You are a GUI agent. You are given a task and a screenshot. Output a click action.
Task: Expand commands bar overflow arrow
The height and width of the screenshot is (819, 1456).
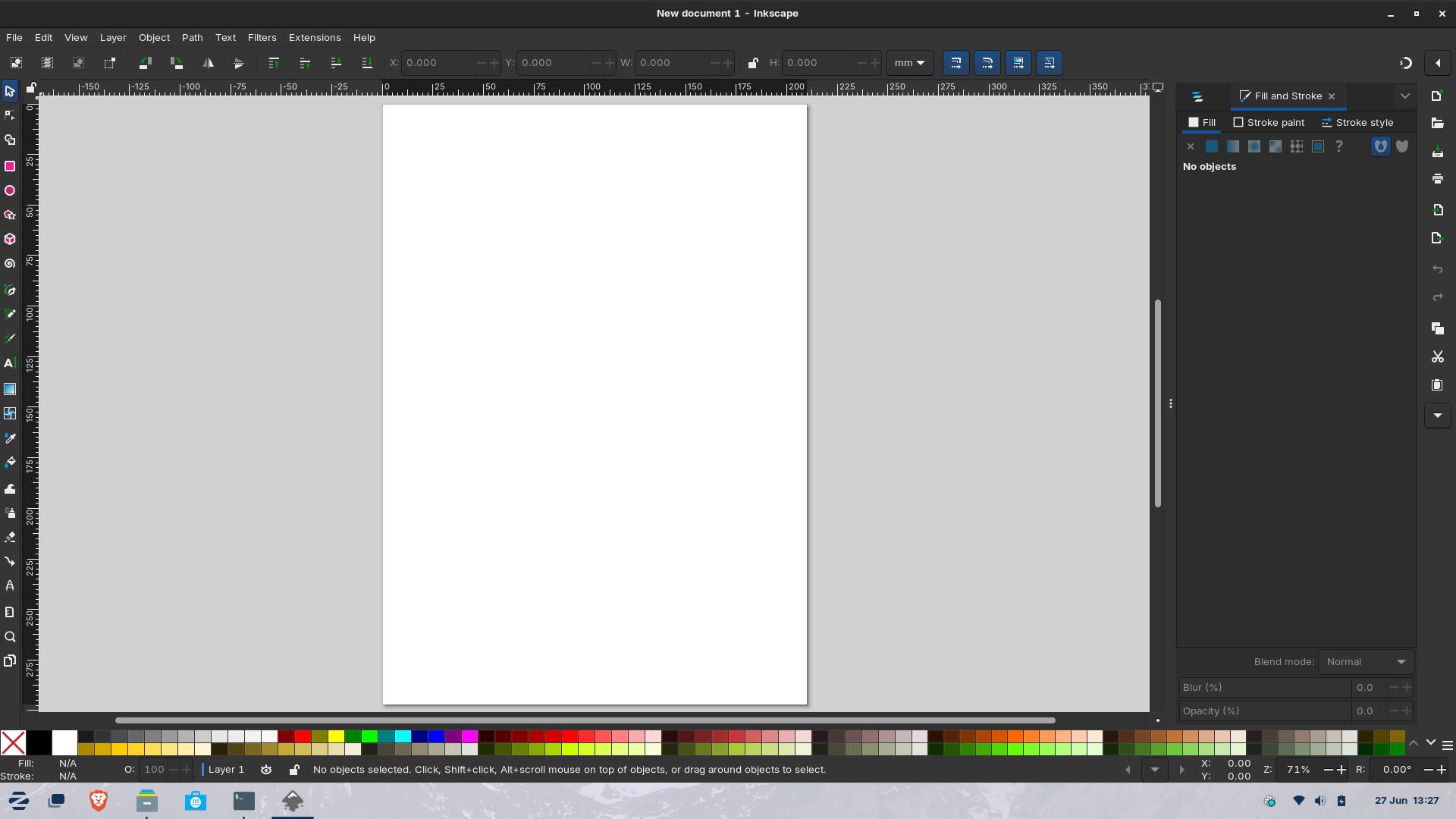pyautogui.click(x=1437, y=416)
